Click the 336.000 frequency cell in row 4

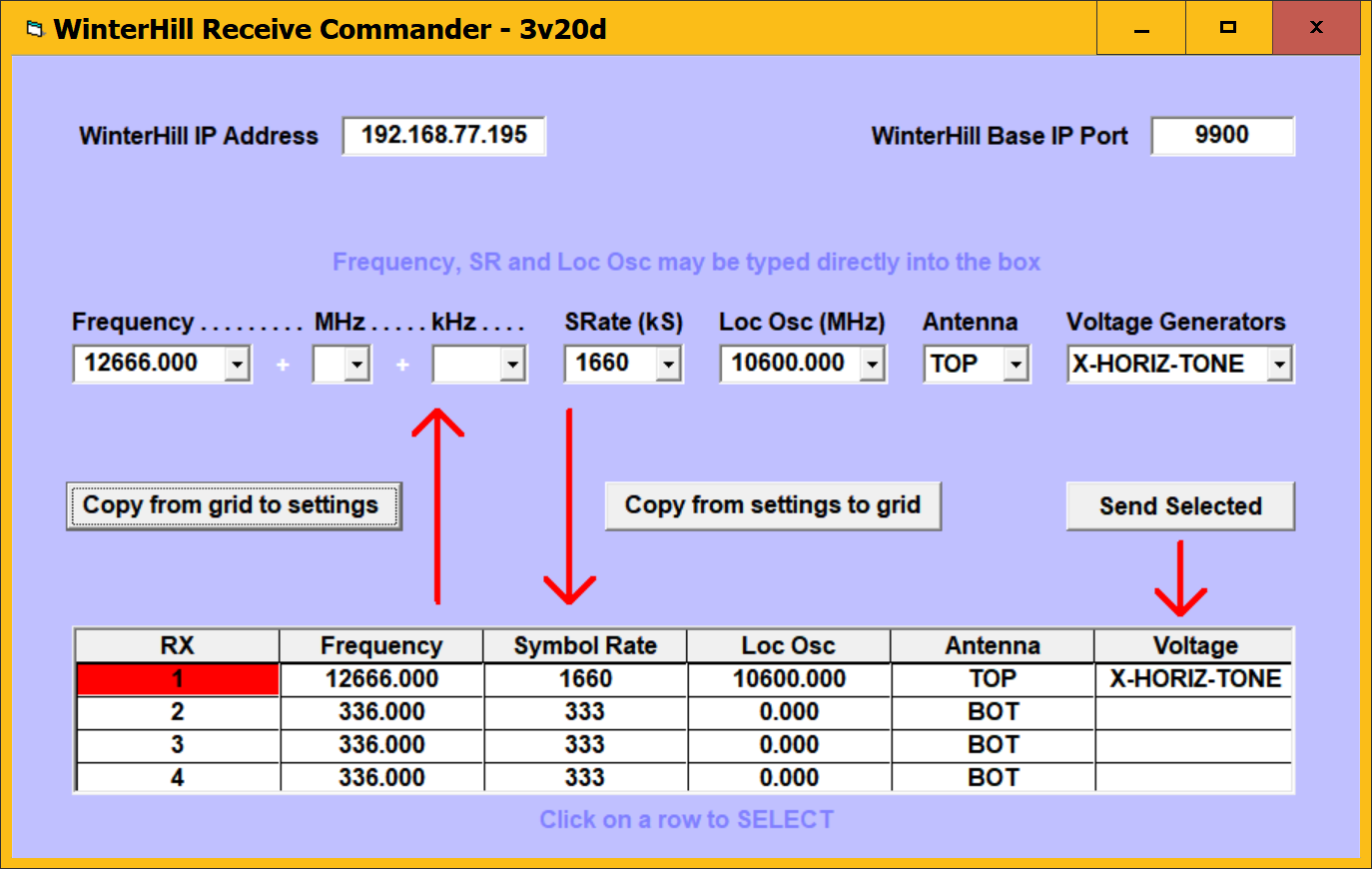[x=381, y=777]
